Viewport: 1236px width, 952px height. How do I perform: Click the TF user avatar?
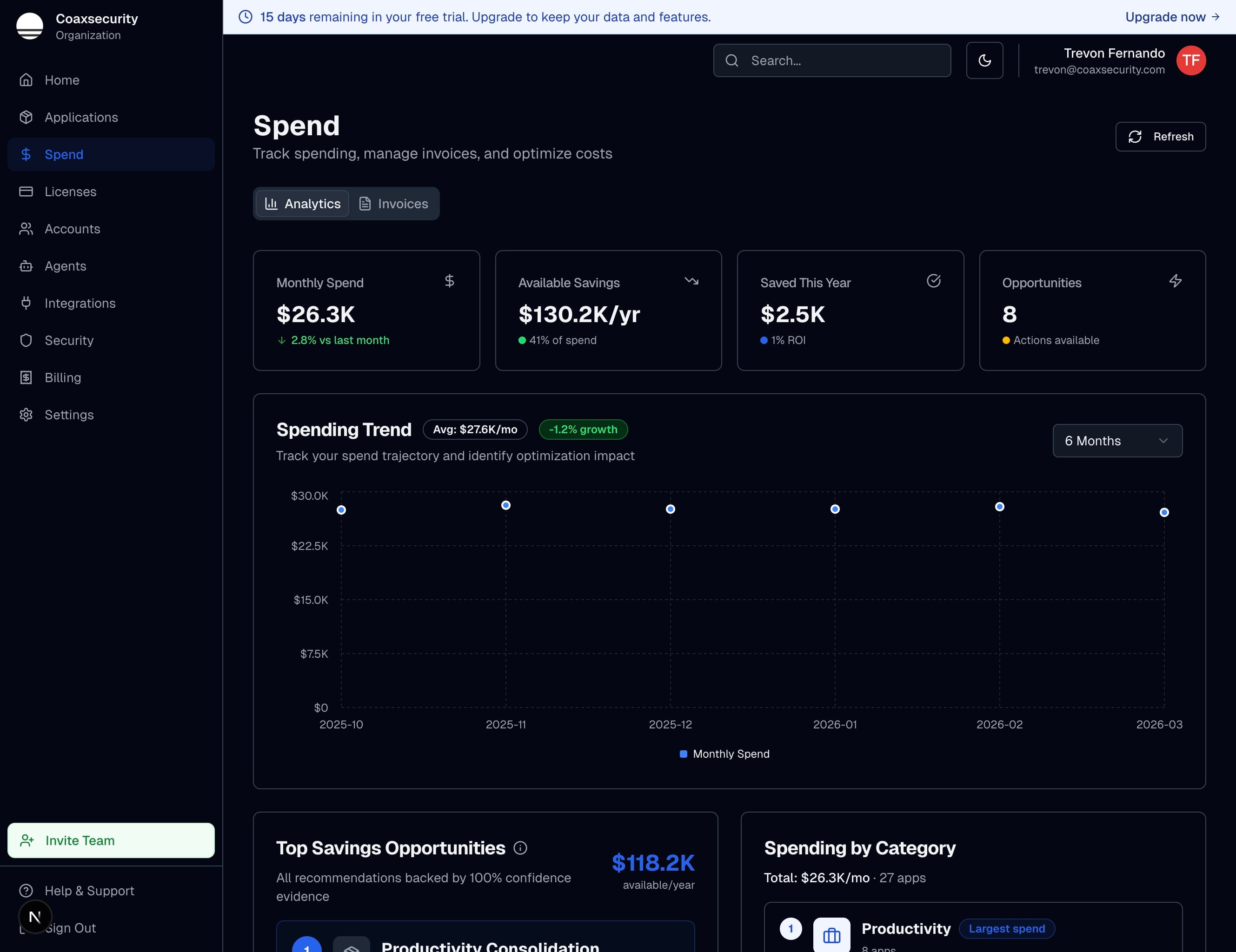[1191, 60]
